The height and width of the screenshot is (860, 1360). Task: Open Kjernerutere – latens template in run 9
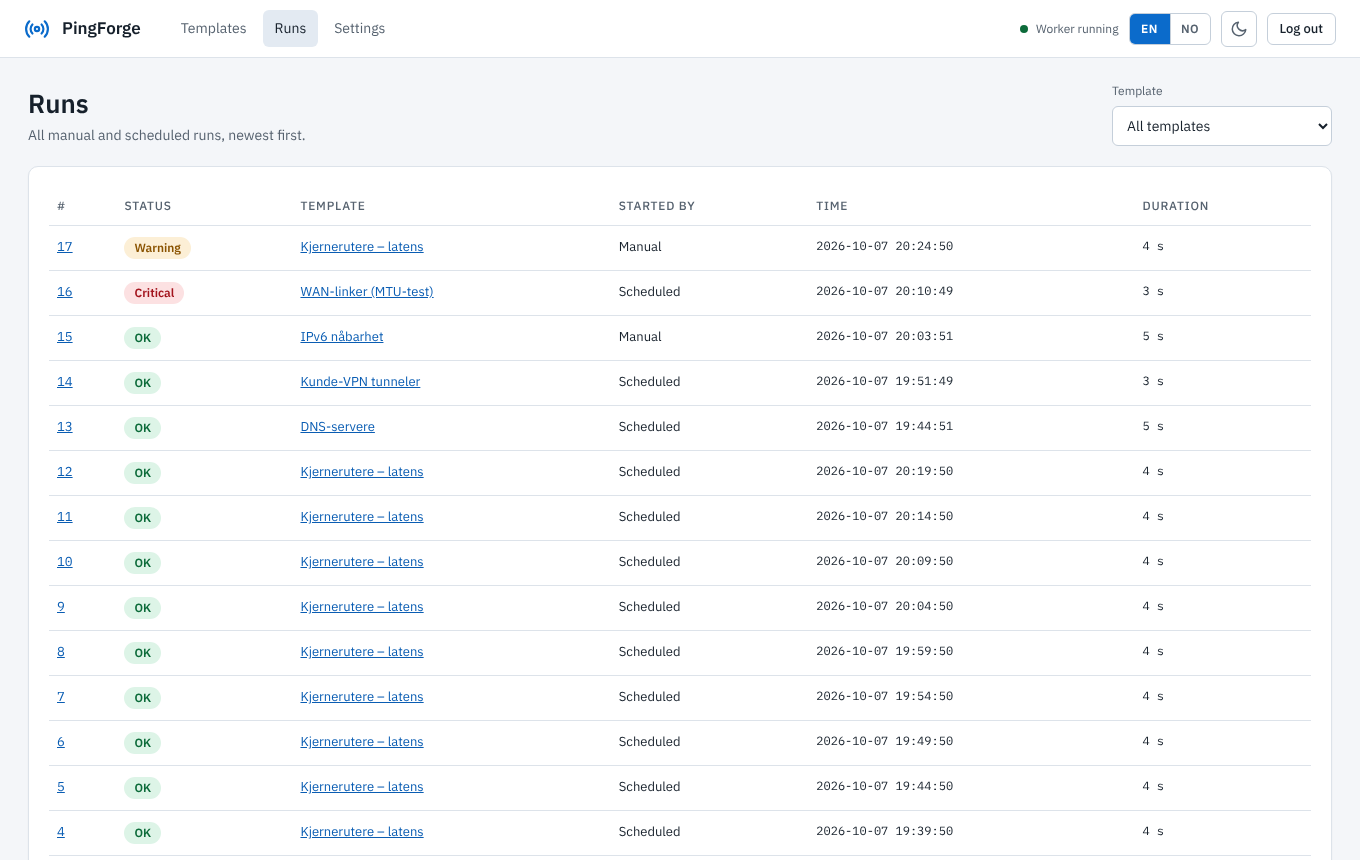pyautogui.click(x=362, y=607)
